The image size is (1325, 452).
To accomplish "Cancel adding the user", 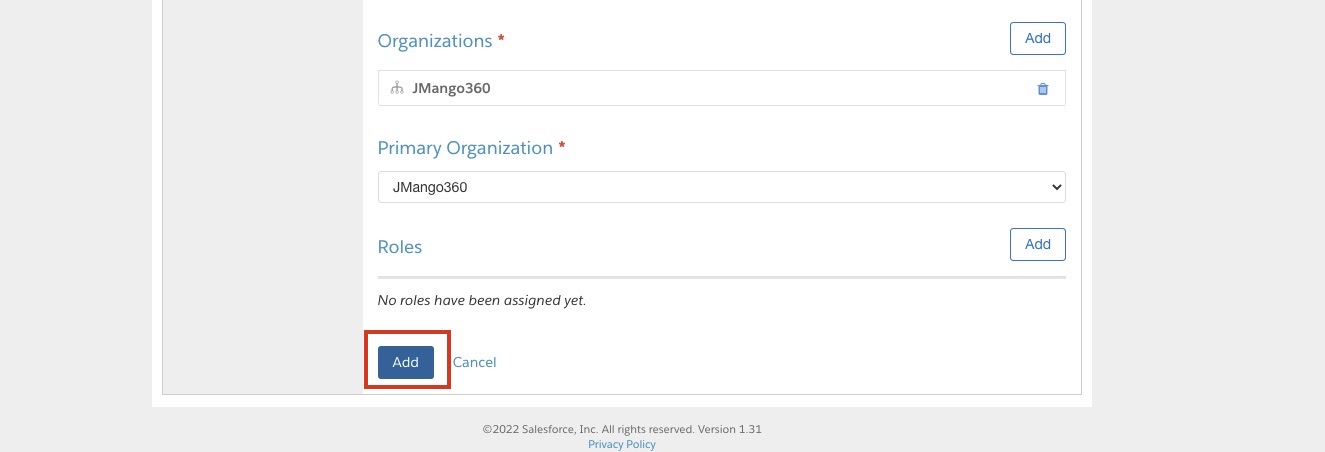I will click(474, 362).
